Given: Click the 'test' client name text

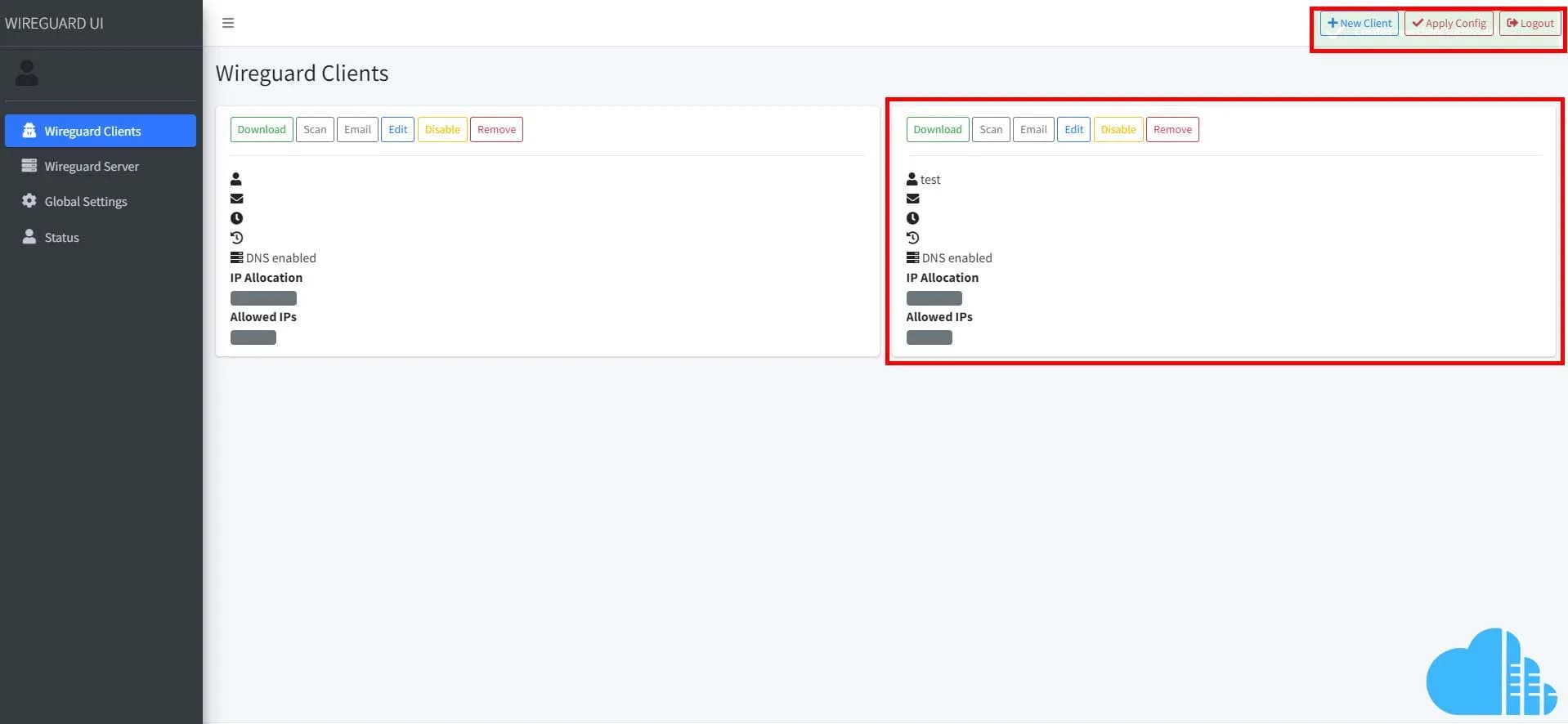Looking at the screenshot, I should (930, 180).
